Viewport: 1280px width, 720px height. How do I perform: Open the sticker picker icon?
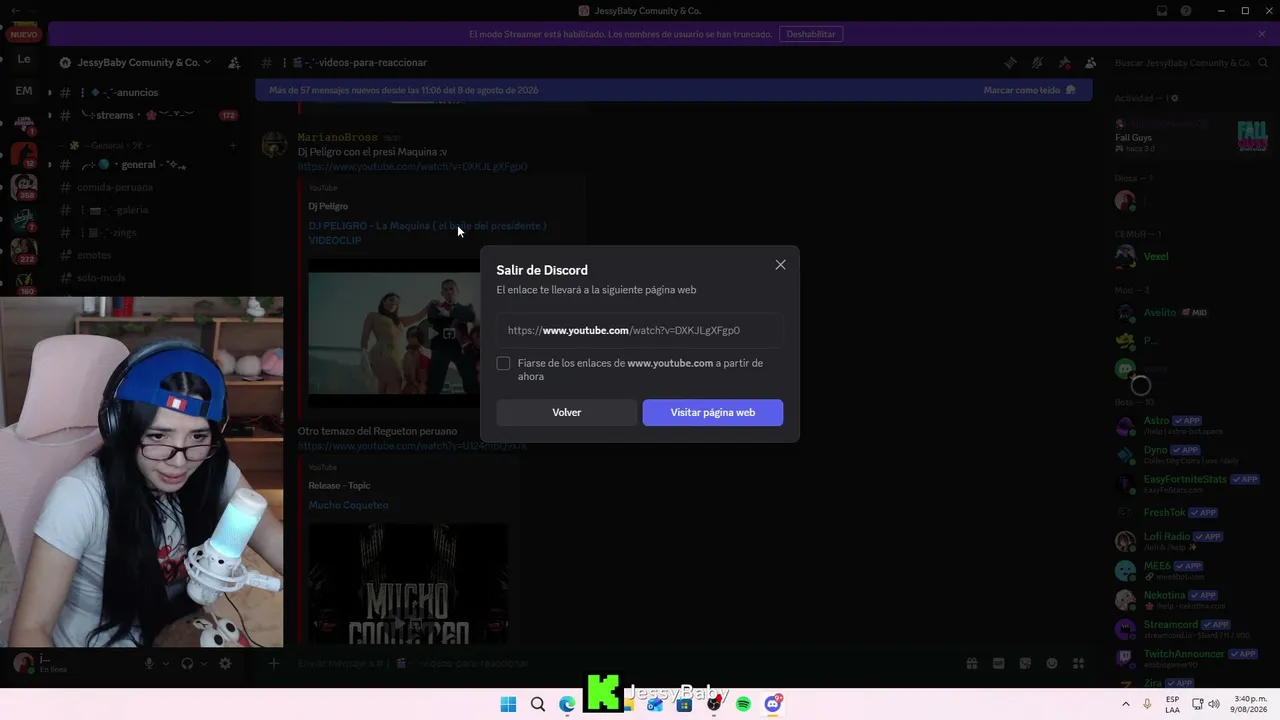pos(1025,663)
